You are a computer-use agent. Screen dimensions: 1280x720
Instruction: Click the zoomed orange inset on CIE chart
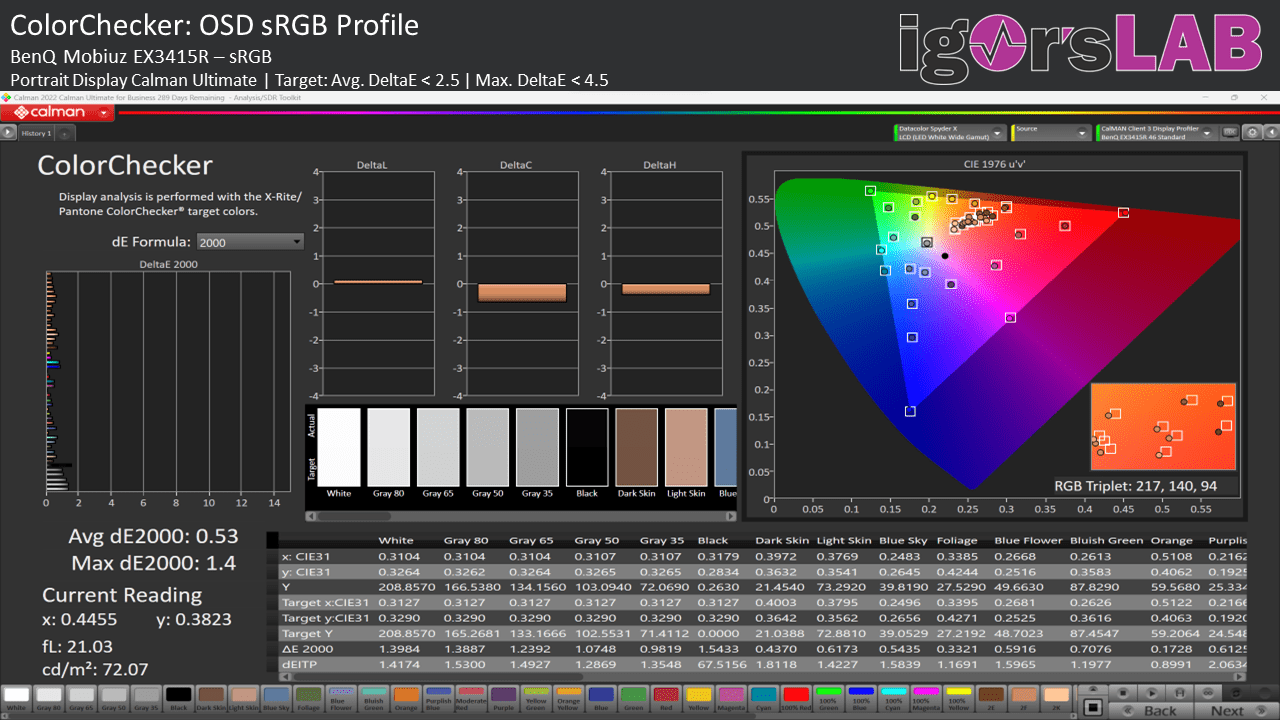[x=1163, y=427]
